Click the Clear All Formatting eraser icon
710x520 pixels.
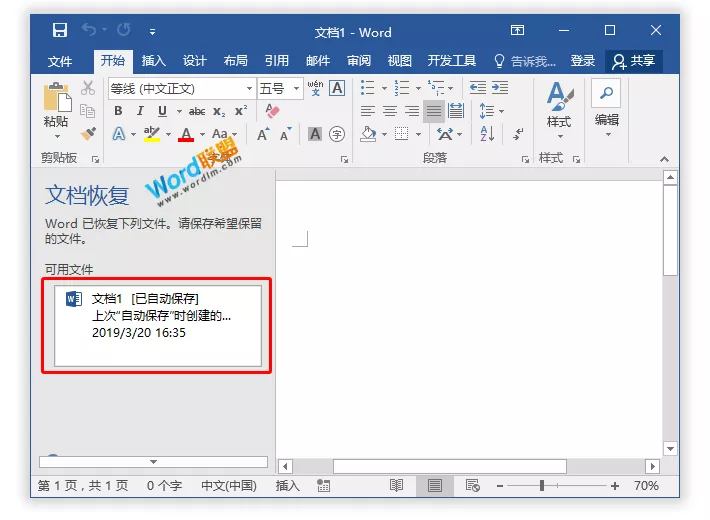pyautogui.click(x=272, y=111)
